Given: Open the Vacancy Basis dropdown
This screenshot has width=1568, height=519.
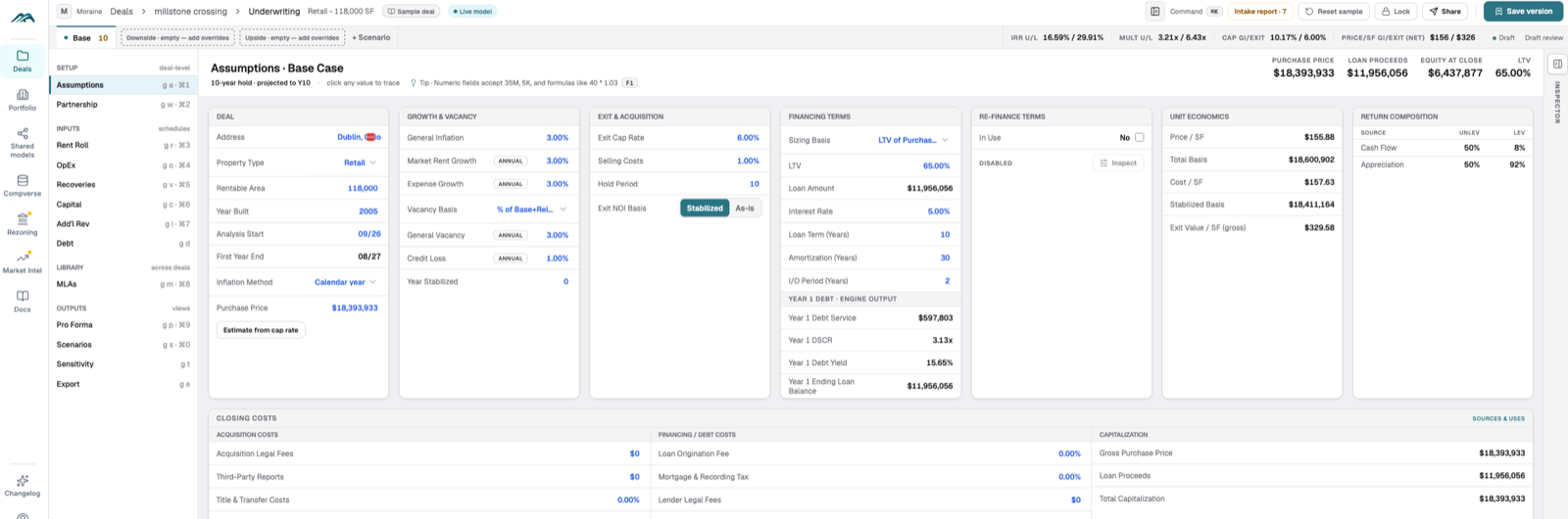Looking at the screenshot, I should coord(531,210).
